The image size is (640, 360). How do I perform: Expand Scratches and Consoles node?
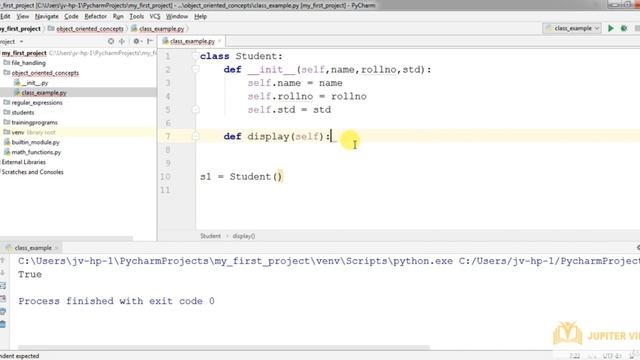32,172
